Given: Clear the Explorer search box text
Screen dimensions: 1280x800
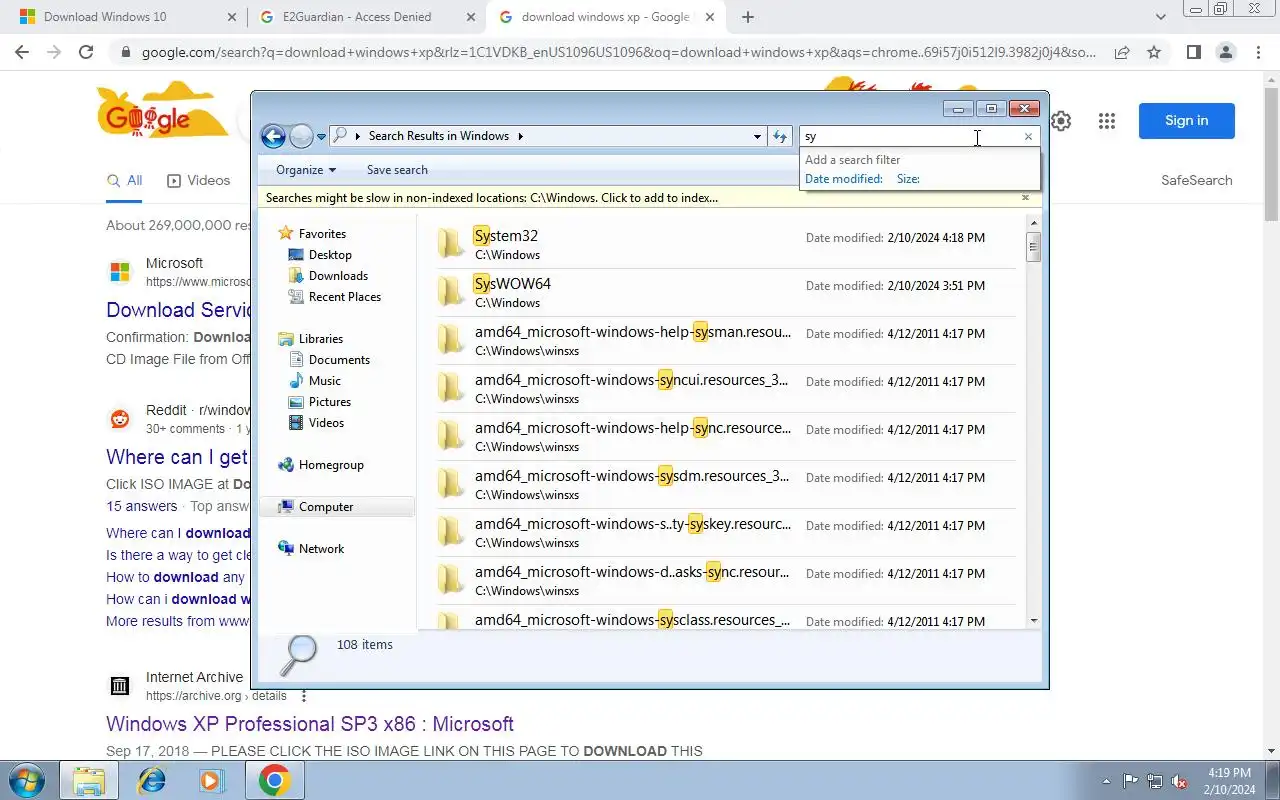Looking at the screenshot, I should tap(1027, 137).
